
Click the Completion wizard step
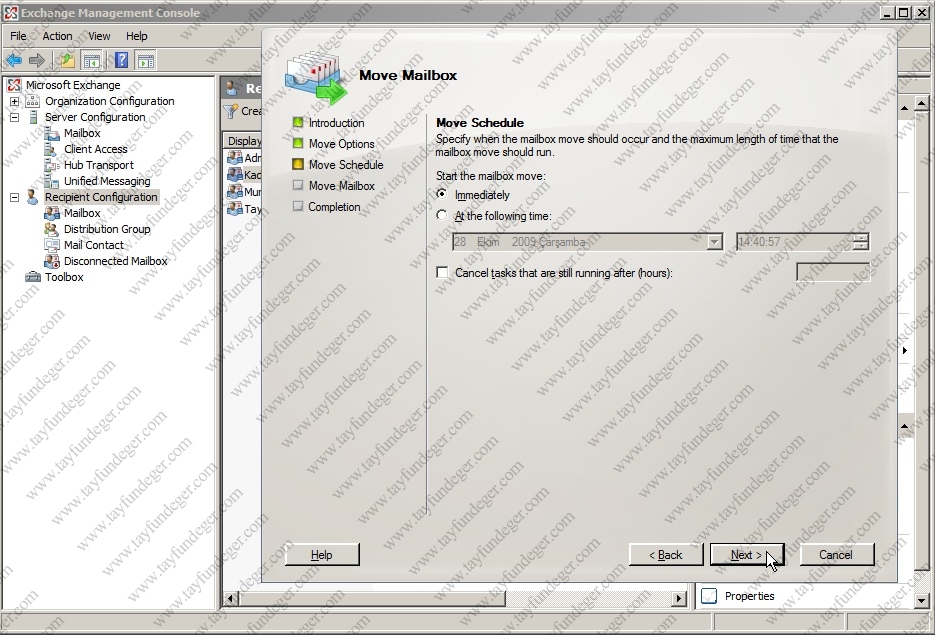pyautogui.click(x=334, y=207)
